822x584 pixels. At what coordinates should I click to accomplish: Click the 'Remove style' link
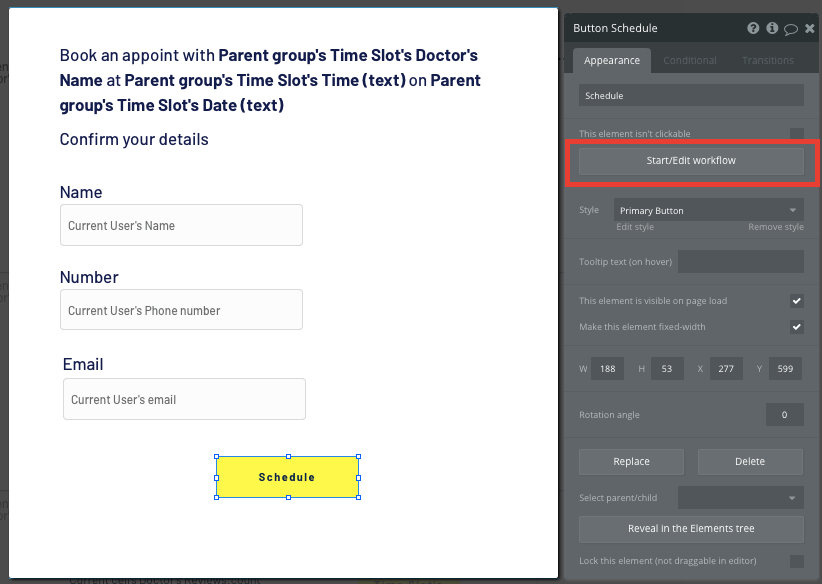(775, 227)
